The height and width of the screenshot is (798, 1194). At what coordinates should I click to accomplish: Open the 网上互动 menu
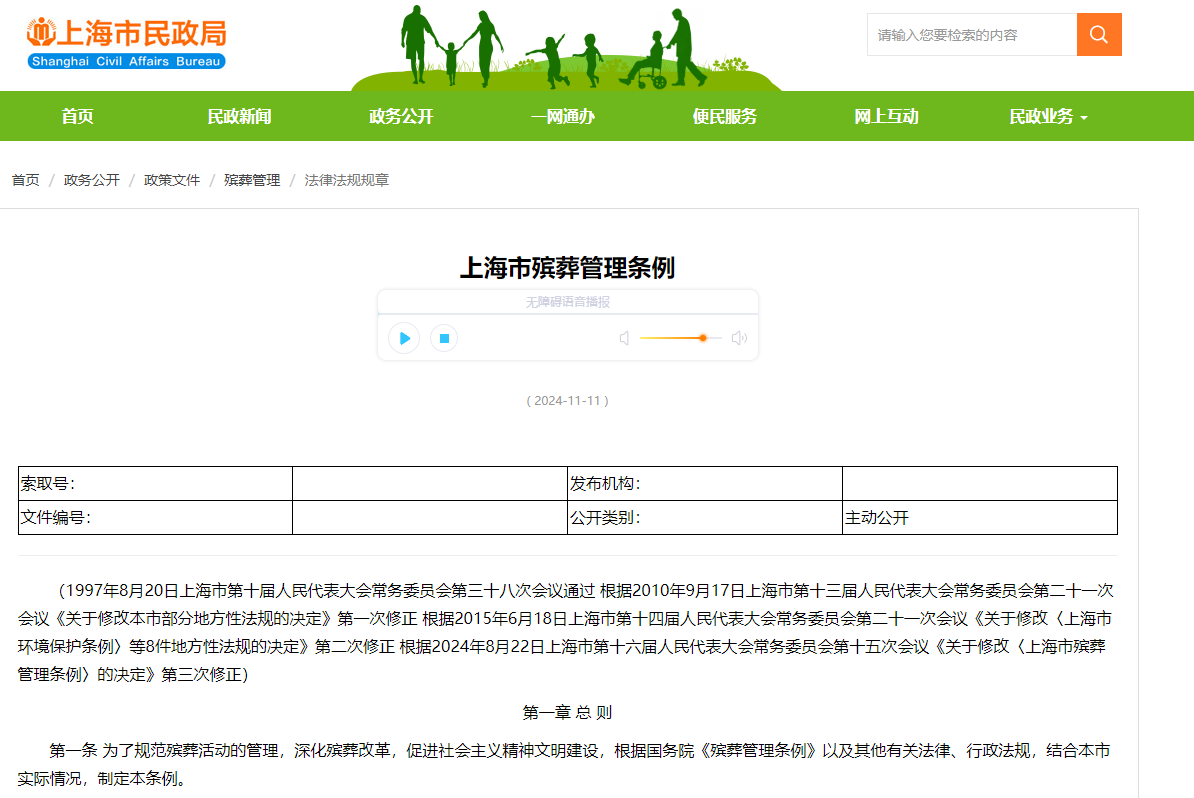[x=886, y=116]
